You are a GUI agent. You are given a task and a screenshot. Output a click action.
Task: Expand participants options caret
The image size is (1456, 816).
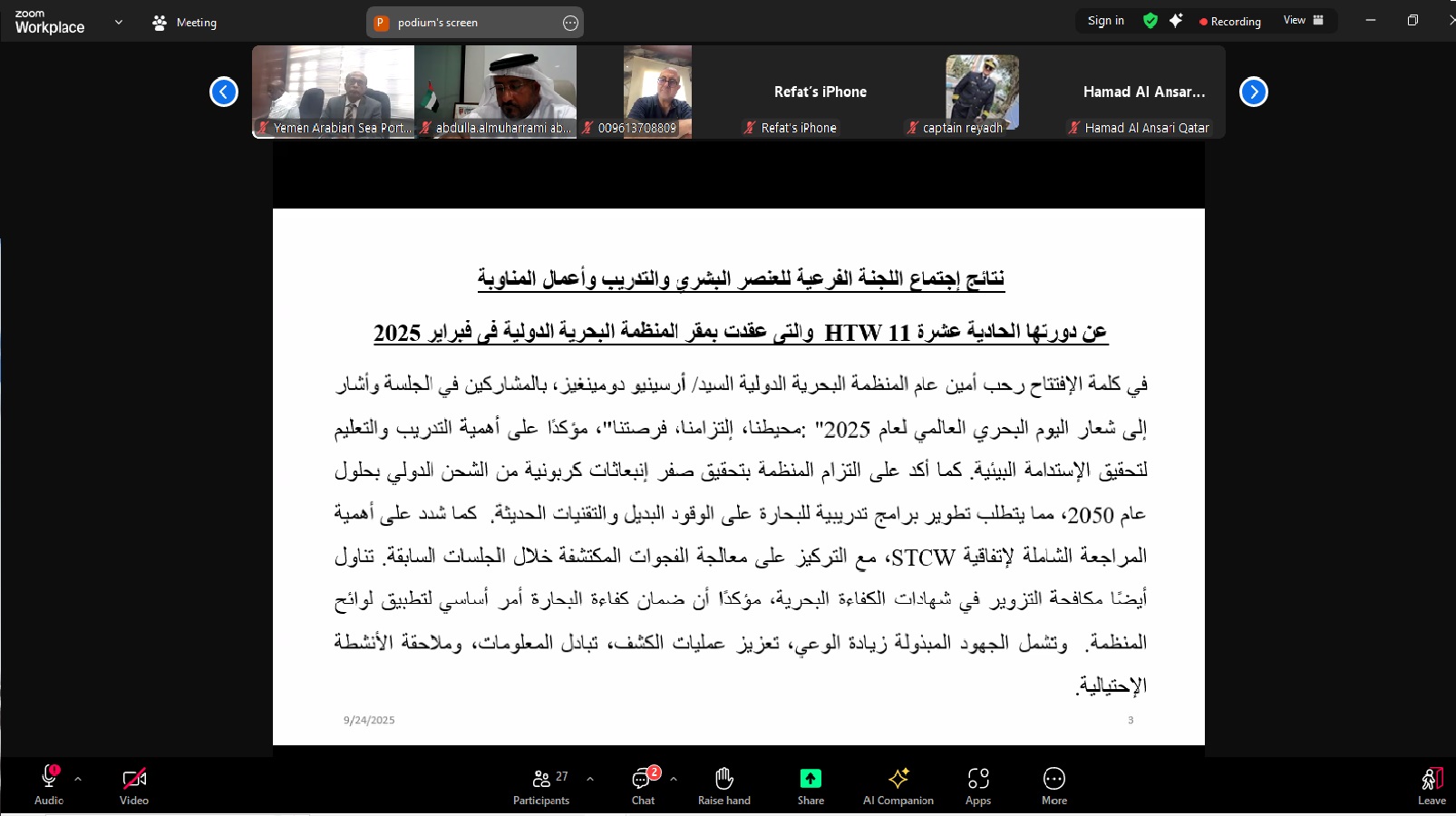tap(590, 779)
